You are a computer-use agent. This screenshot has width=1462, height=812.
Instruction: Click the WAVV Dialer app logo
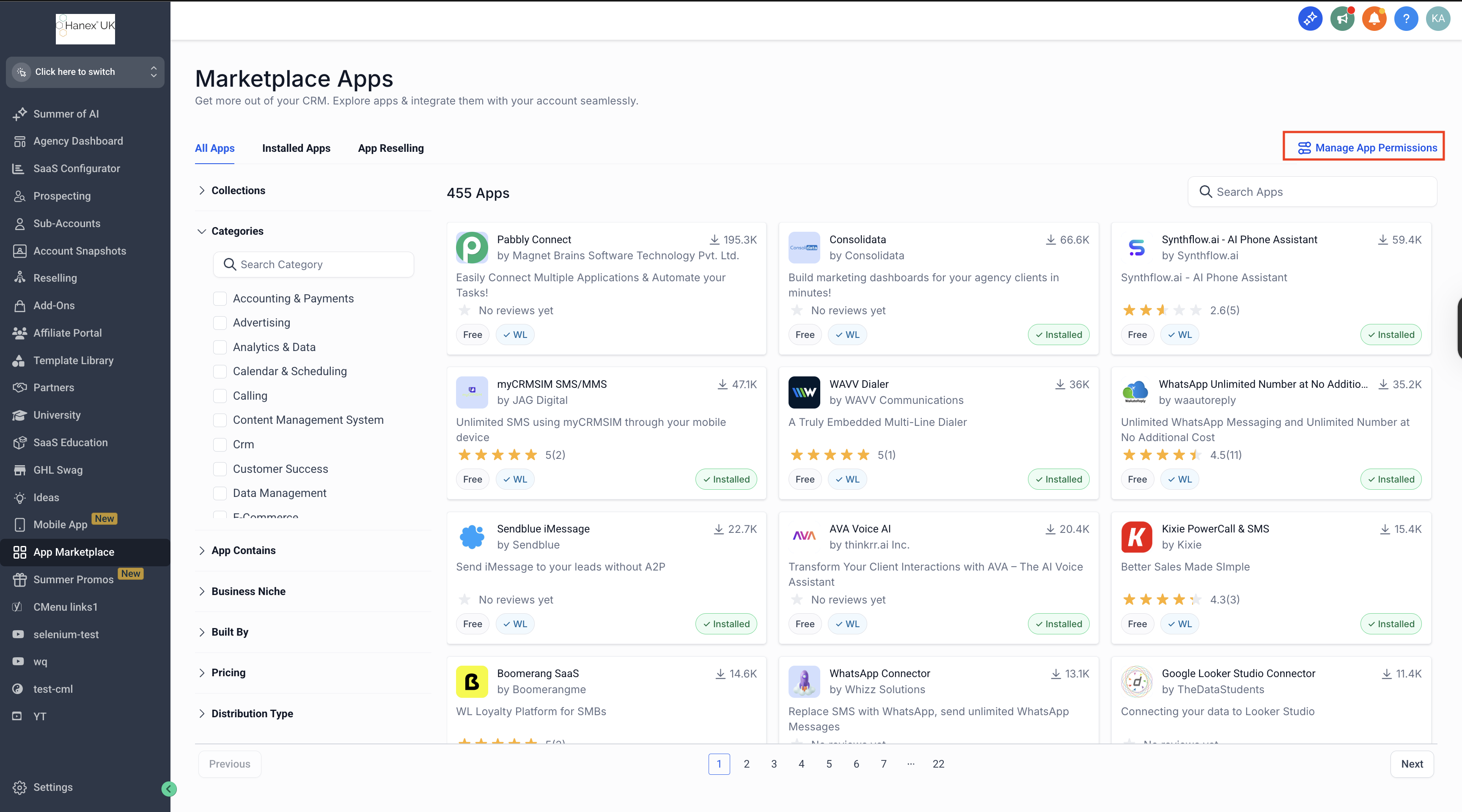[x=804, y=392]
